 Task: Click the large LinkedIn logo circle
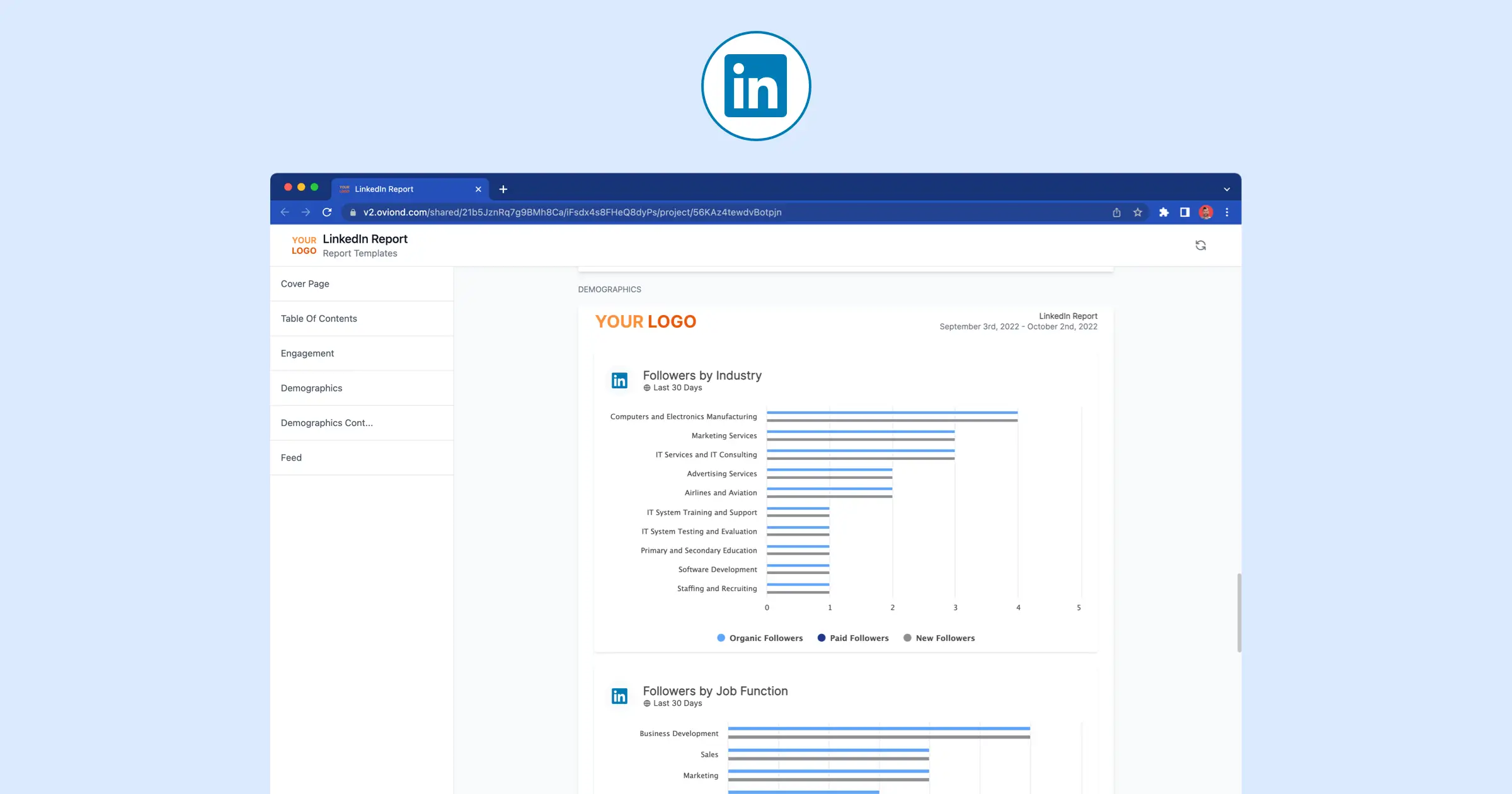tap(756, 86)
